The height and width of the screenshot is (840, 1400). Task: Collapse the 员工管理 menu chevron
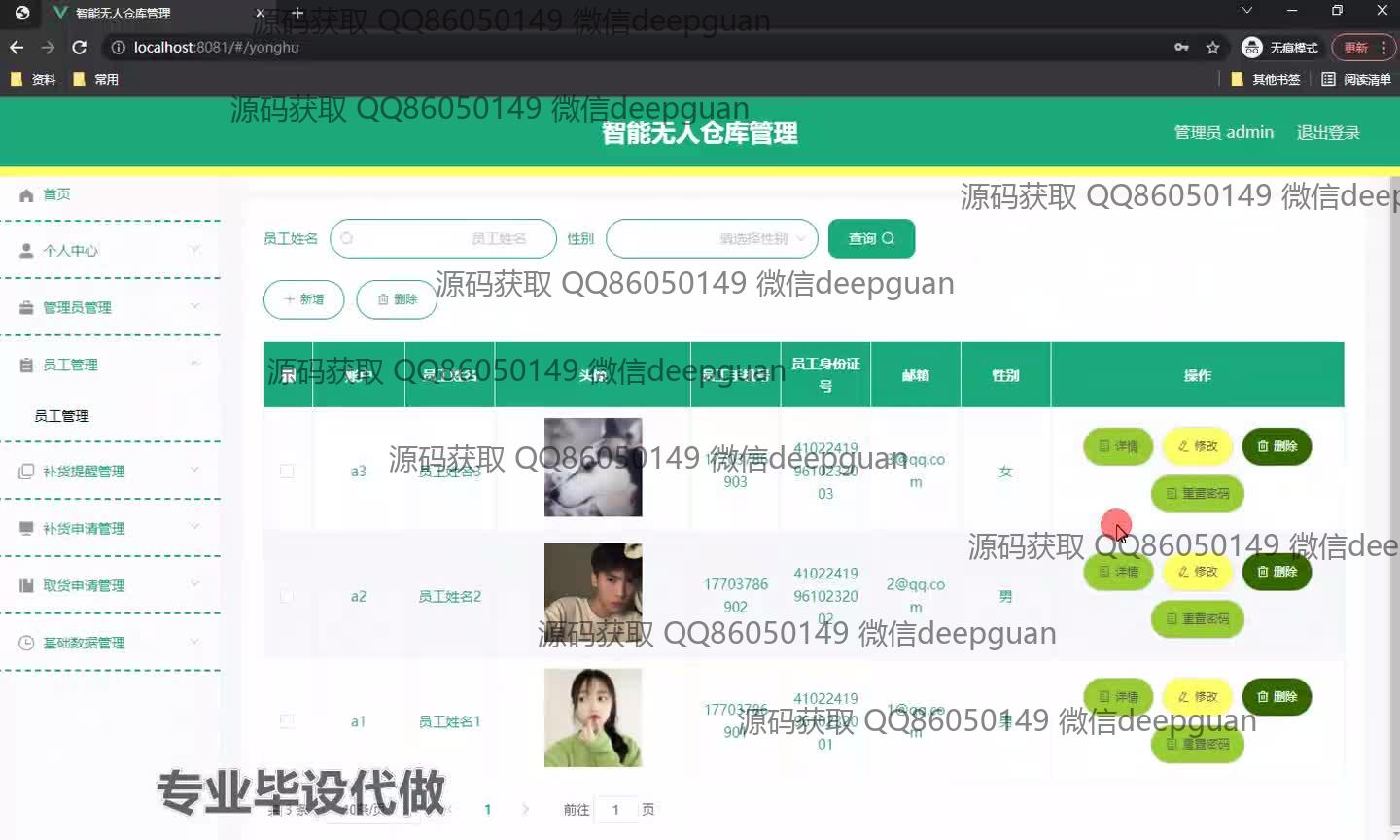tap(195, 365)
